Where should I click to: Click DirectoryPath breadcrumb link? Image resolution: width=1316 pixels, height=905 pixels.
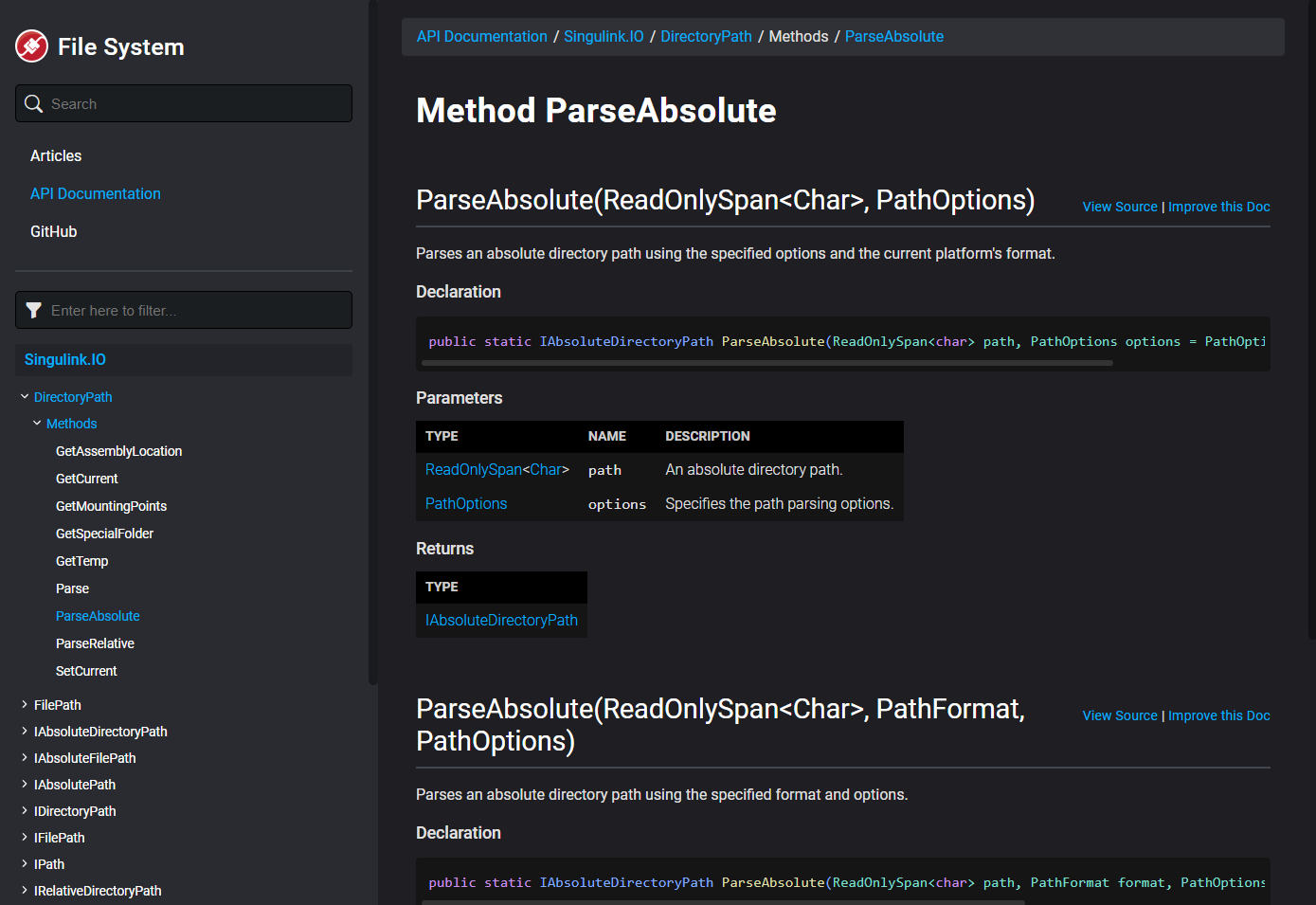click(706, 36)
